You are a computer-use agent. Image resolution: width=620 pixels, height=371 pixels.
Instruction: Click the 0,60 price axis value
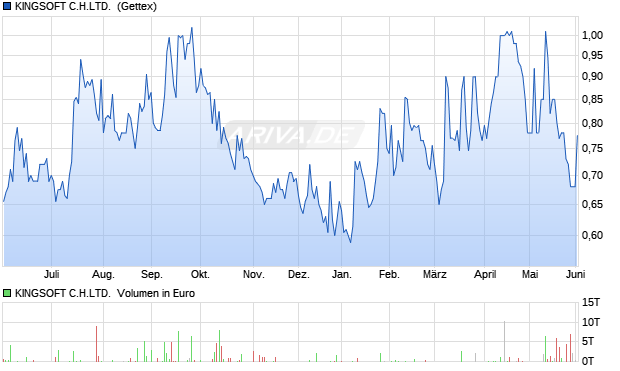click(592, 235)
